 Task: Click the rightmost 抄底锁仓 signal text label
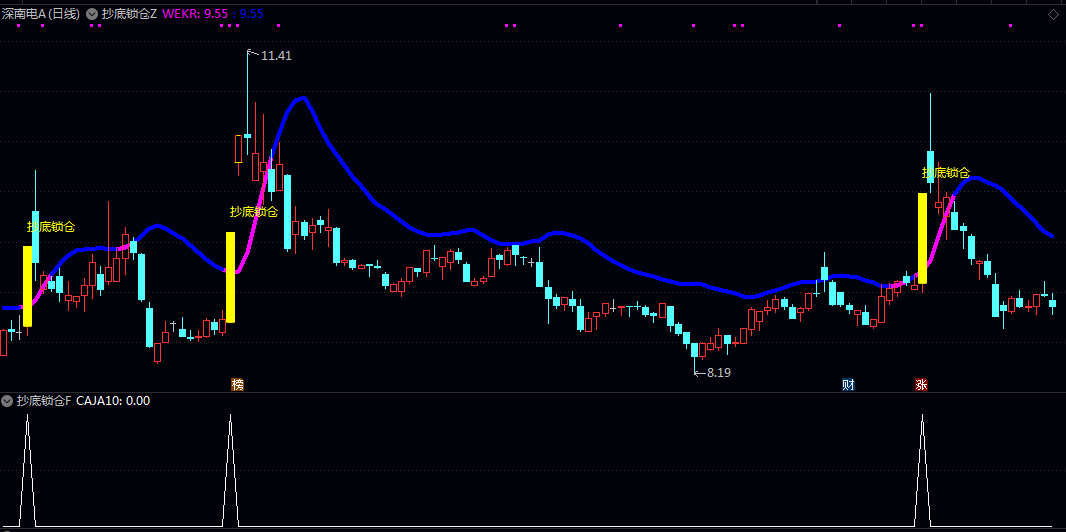(946, 173)
